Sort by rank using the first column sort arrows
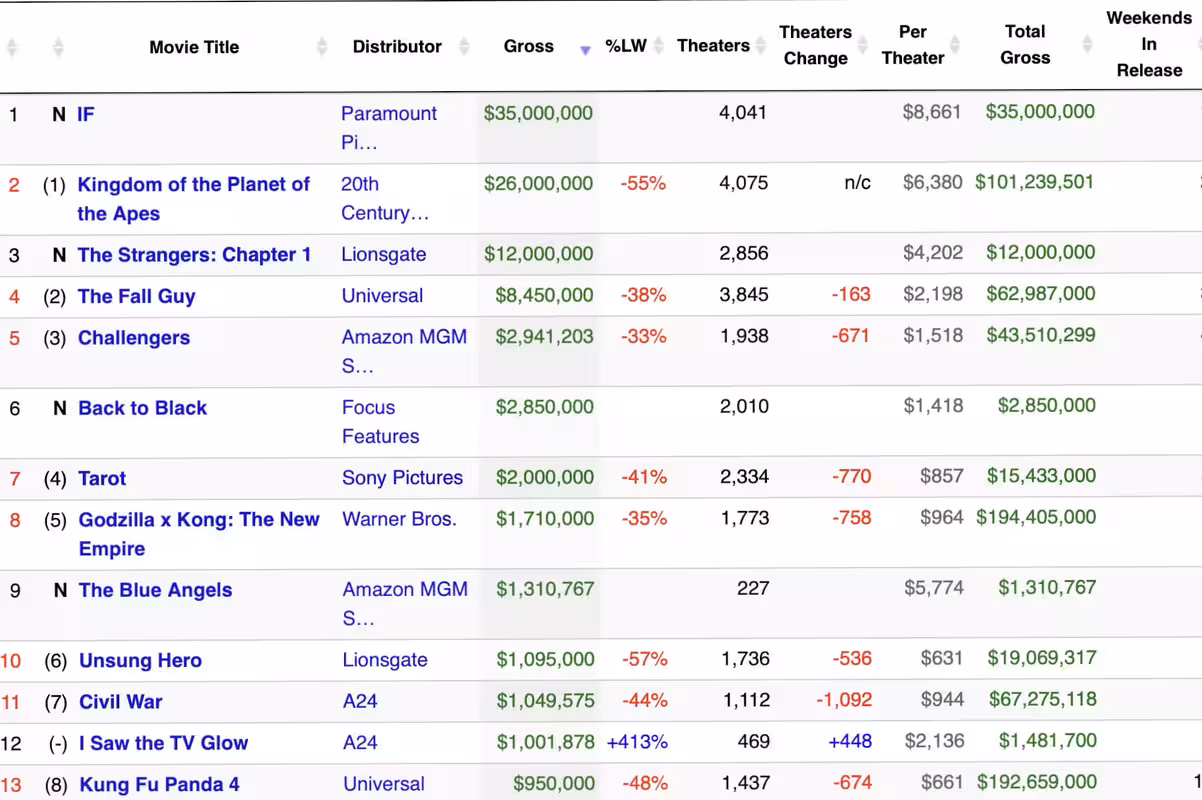Screen dimensions: 1202x800 (x=12, y=47)
